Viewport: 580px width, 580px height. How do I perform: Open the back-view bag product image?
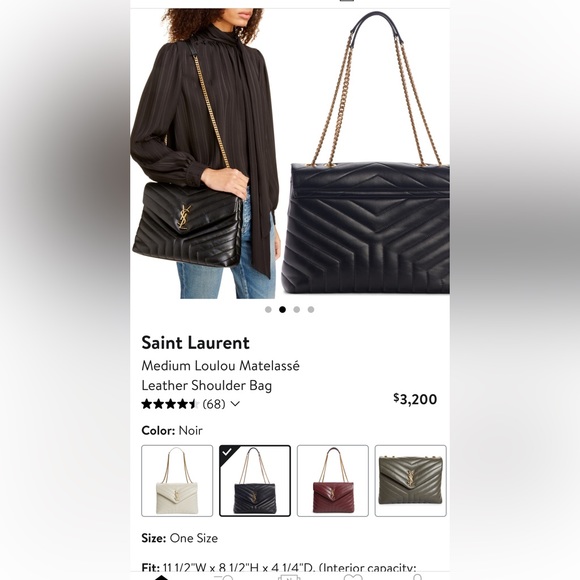point(365,154)
